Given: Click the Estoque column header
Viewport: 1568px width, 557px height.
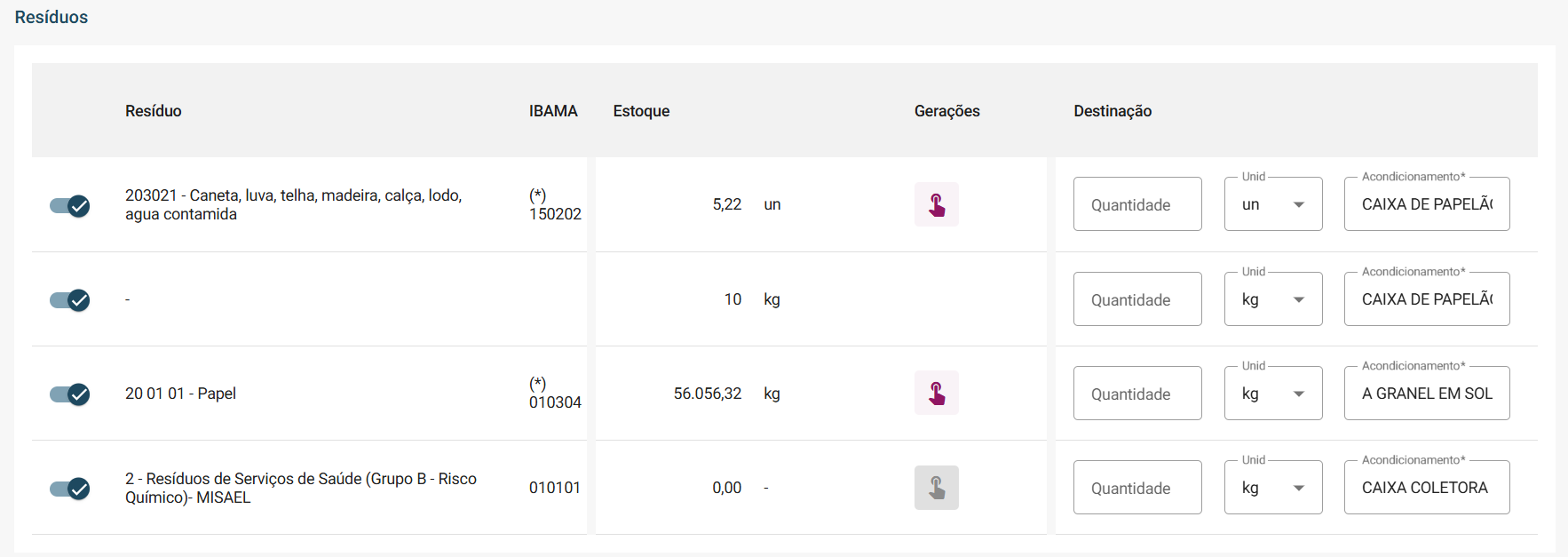Looking at the screenshot, I should (641, 111).
